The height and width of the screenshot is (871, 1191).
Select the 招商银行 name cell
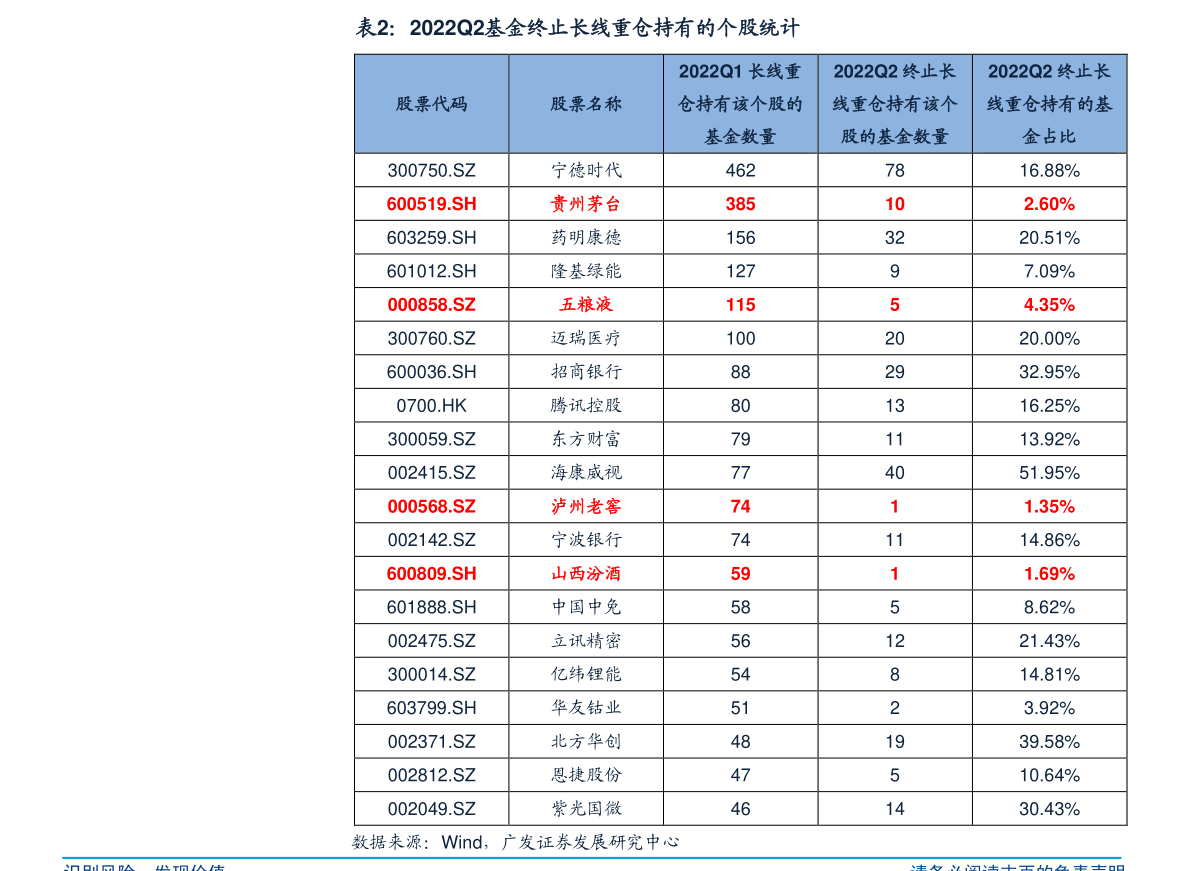click(586, 372)
